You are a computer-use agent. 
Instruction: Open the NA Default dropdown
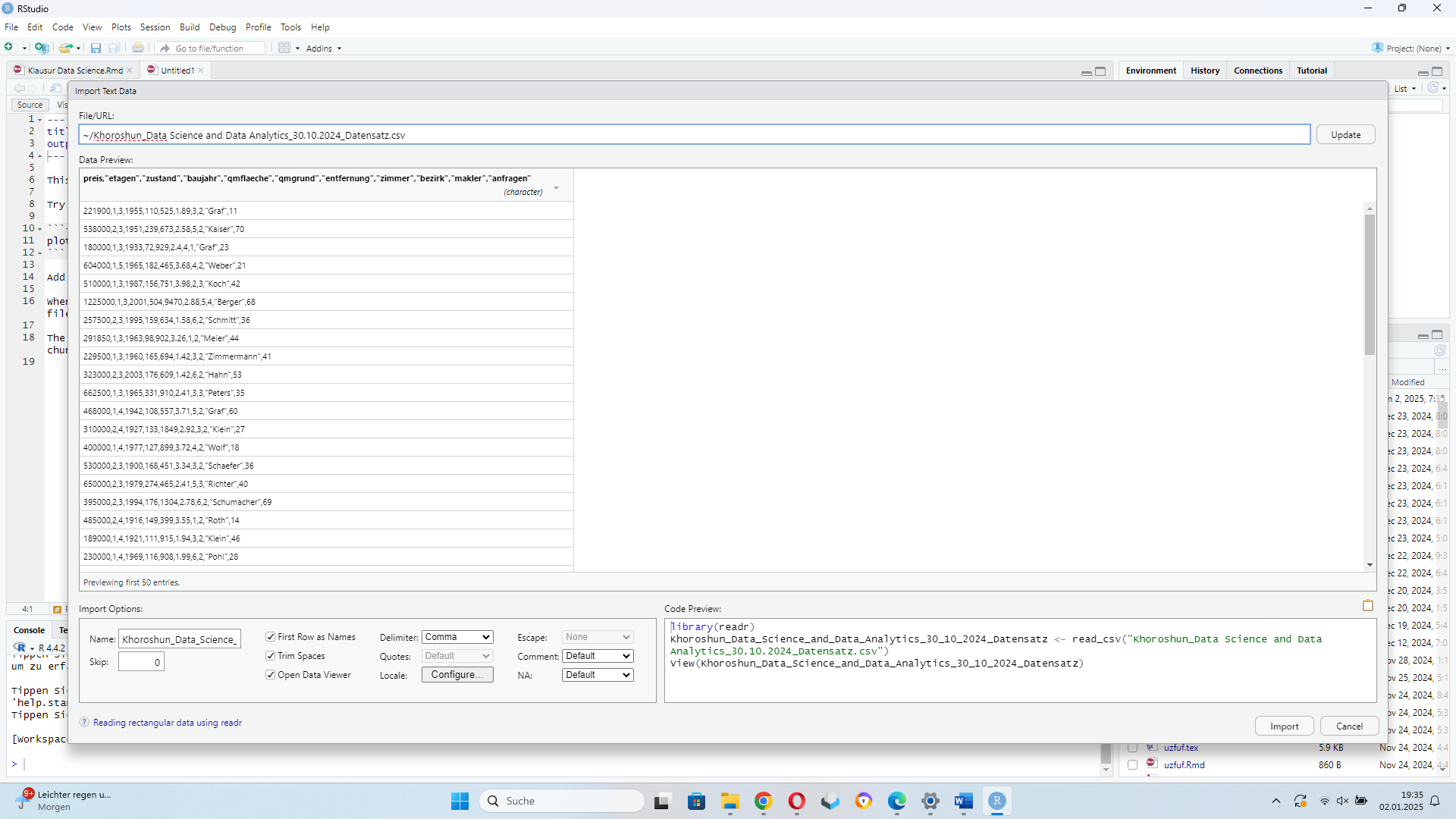click(598, 675)
